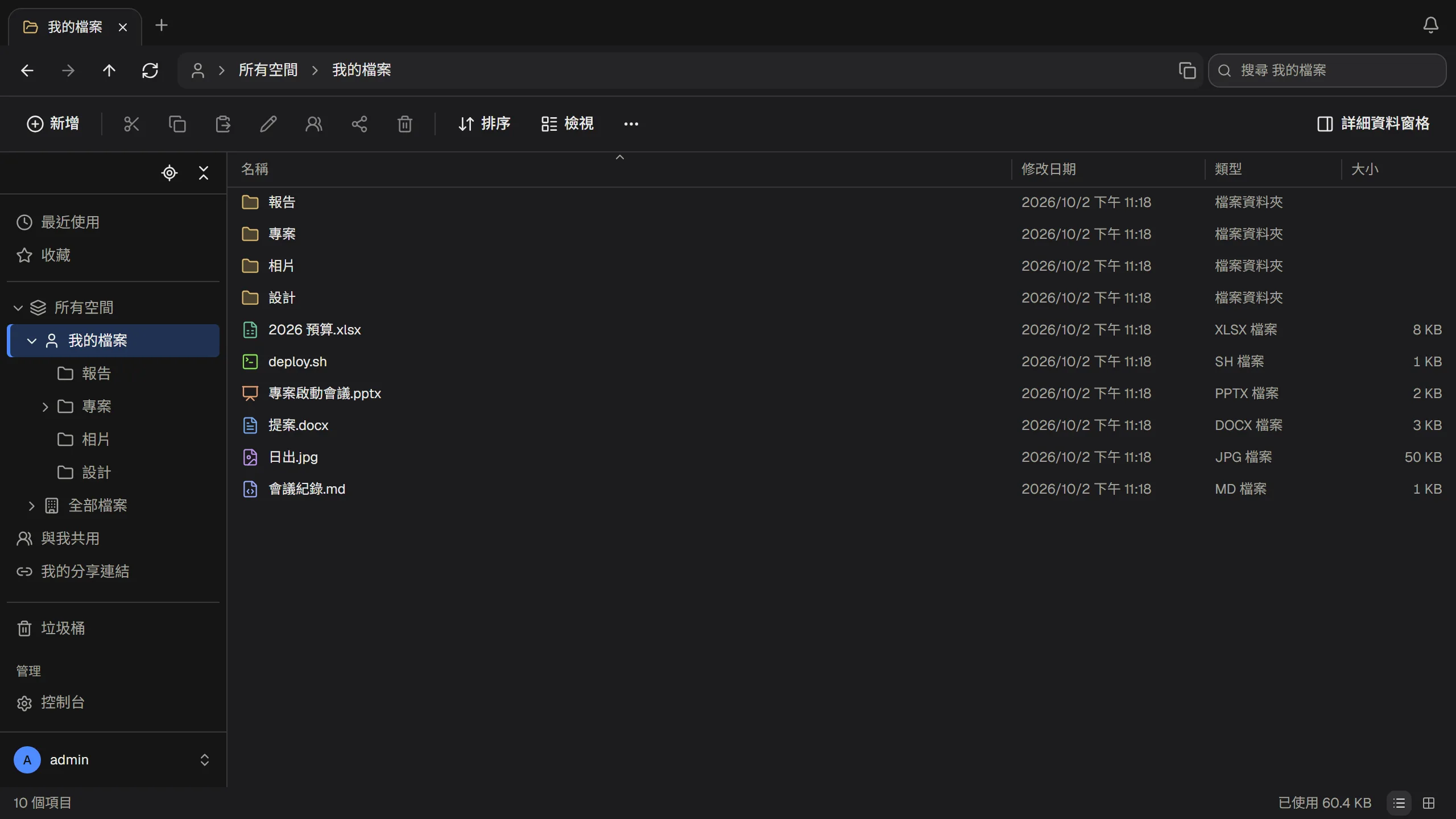
Task: Select the 專案啟動會議.pptx file
Action: 841,394
